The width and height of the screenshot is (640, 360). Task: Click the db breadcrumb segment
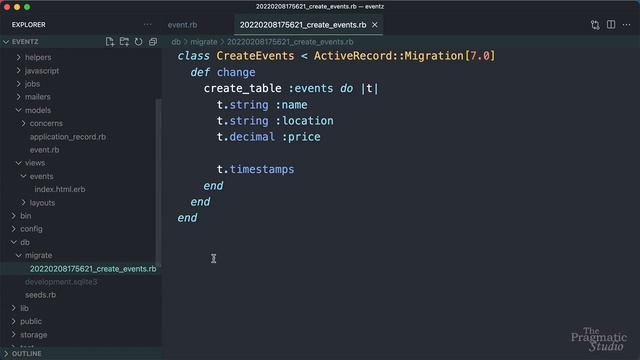click(176, 42)
